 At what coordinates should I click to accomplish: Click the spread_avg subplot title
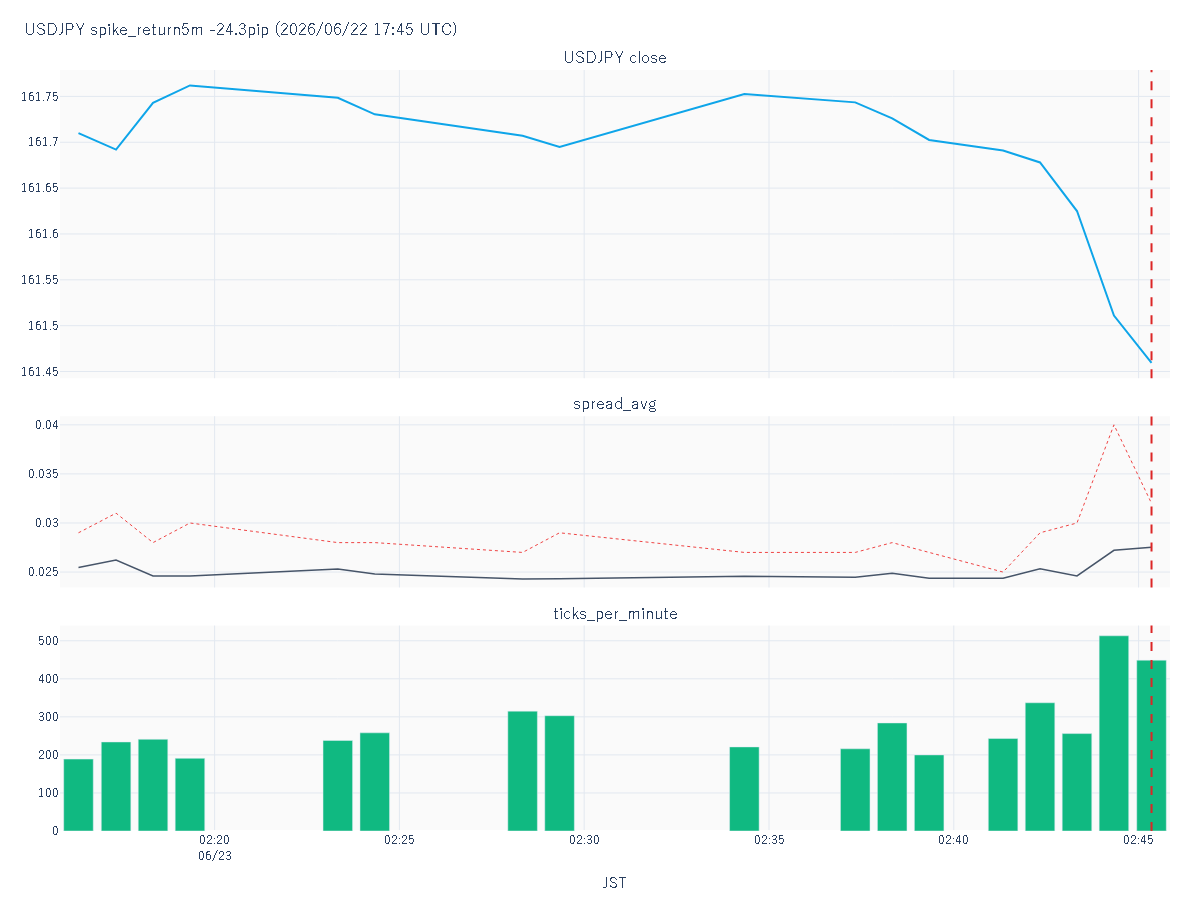click(x=615, y=404)
